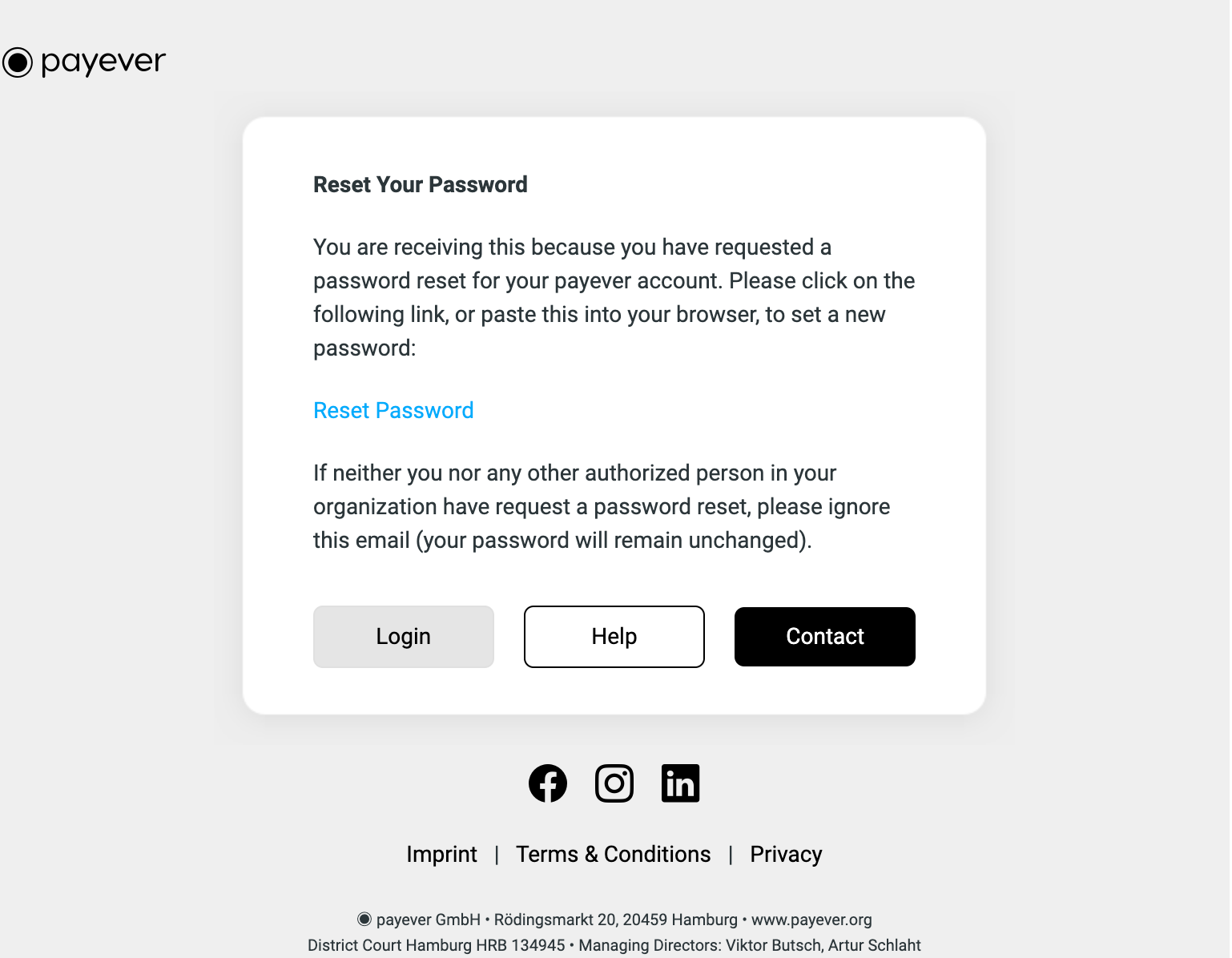This screenshot has height=958, width=1232.
Task: Follow the blue Reset Password link
Action: [x=393, y=410]
